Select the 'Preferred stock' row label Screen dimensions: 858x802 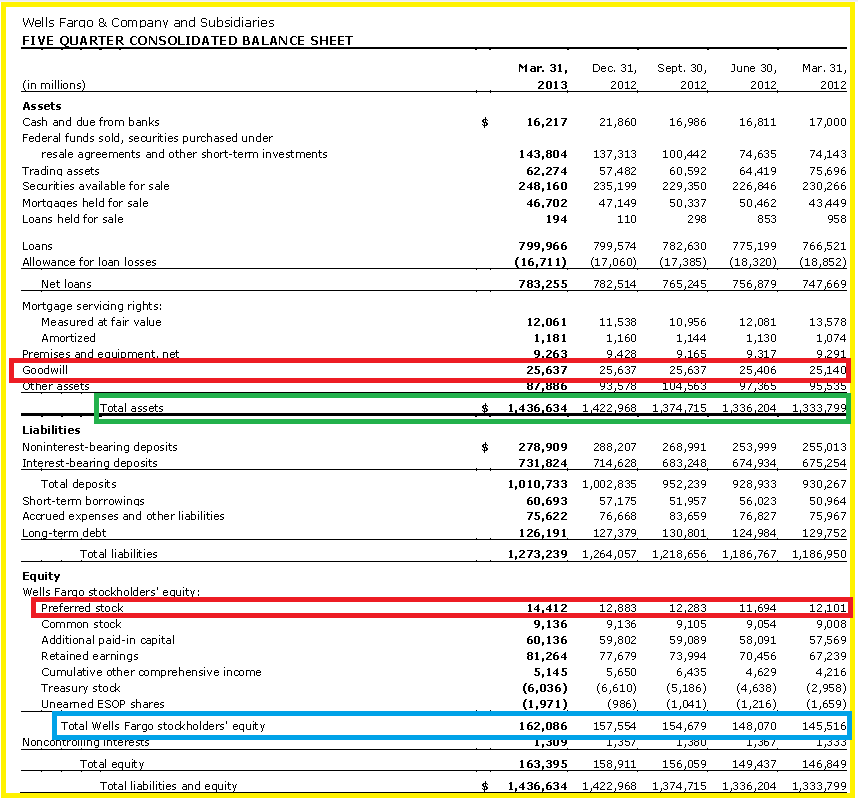(x=82, y=608)
